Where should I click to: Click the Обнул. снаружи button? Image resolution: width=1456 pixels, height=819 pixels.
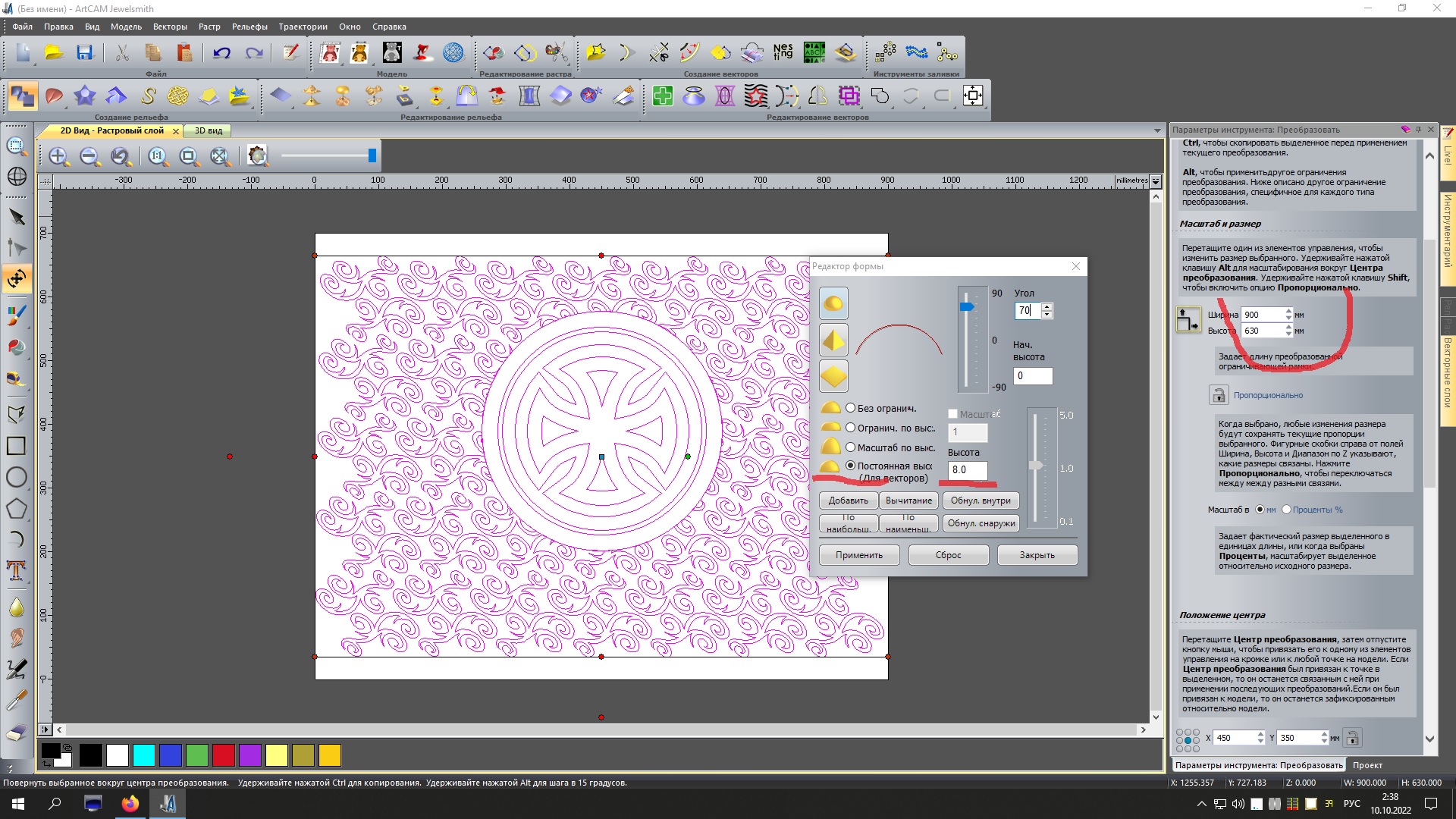coord(981,523)
